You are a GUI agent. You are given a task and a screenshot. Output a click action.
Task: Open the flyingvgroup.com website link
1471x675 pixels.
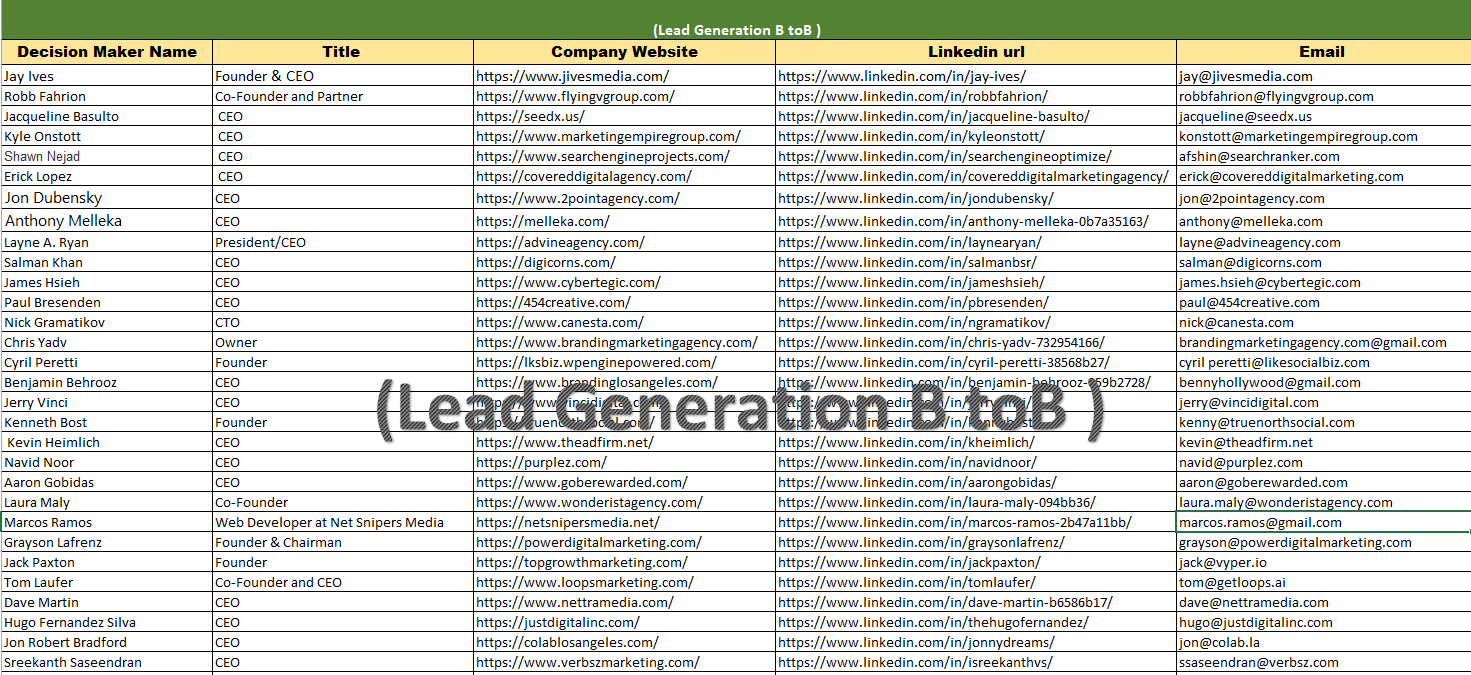575,96
